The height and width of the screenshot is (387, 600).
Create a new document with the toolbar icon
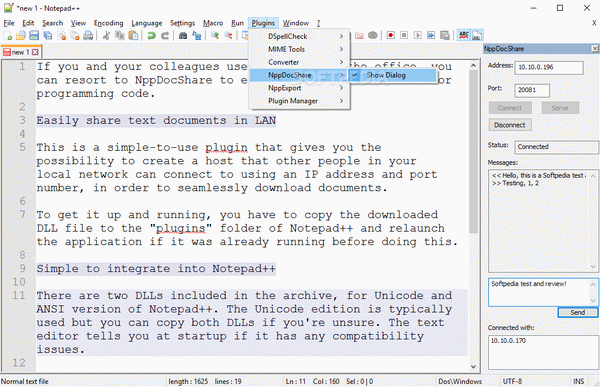tap(8, 36)
